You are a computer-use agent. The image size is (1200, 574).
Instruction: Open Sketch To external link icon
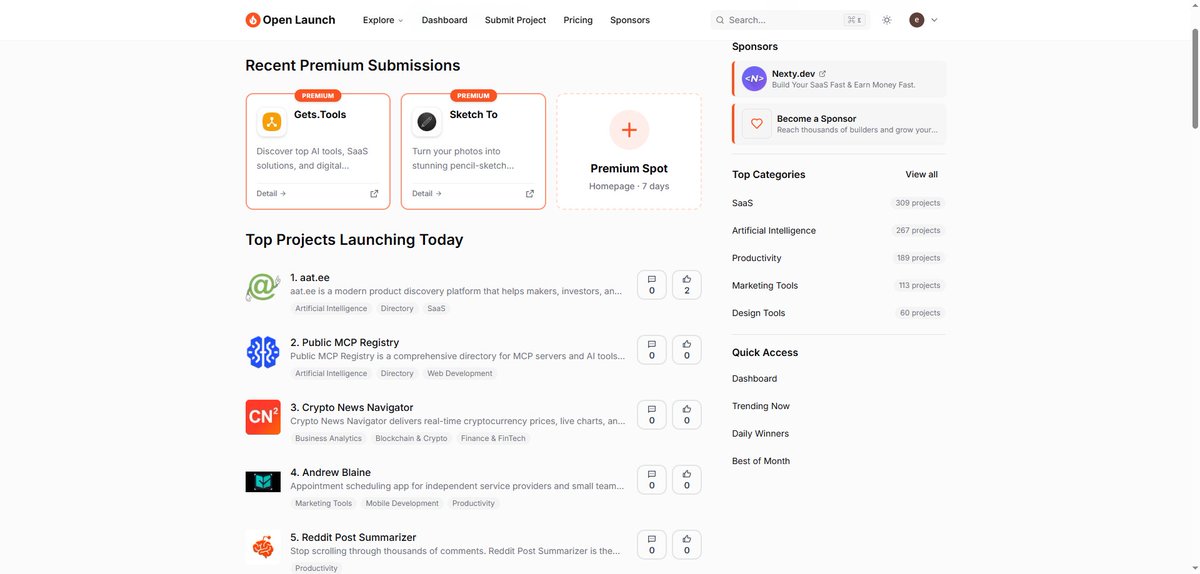(530, 194)
